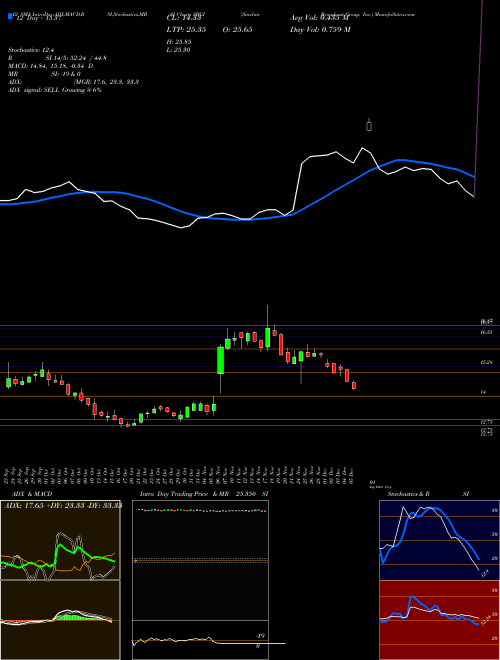Open the ADX indicator panel
The height and width of the screenshot is (660, 500).
[60, 540]
